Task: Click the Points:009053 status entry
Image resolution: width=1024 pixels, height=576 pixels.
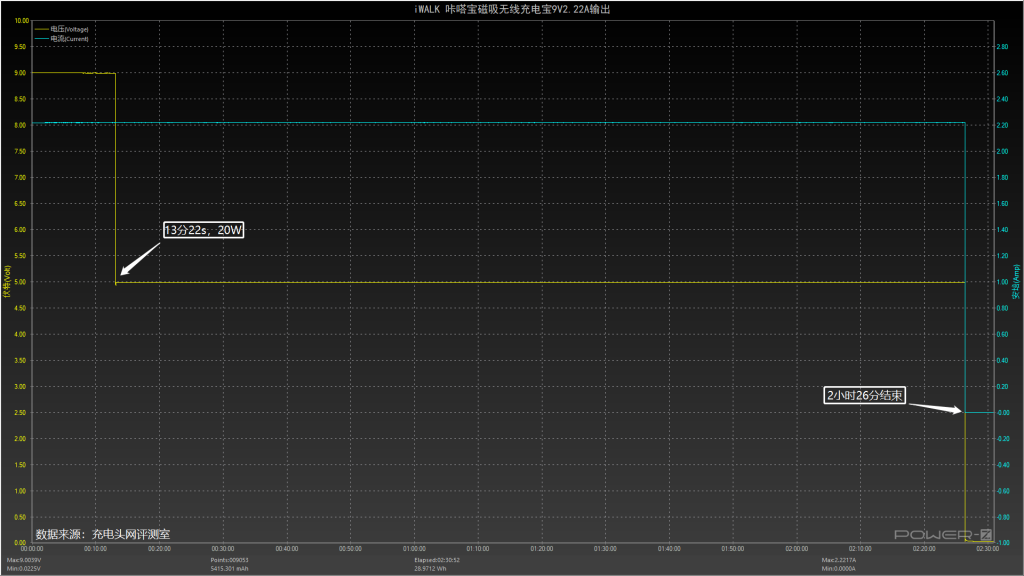Action: [229, 560]
